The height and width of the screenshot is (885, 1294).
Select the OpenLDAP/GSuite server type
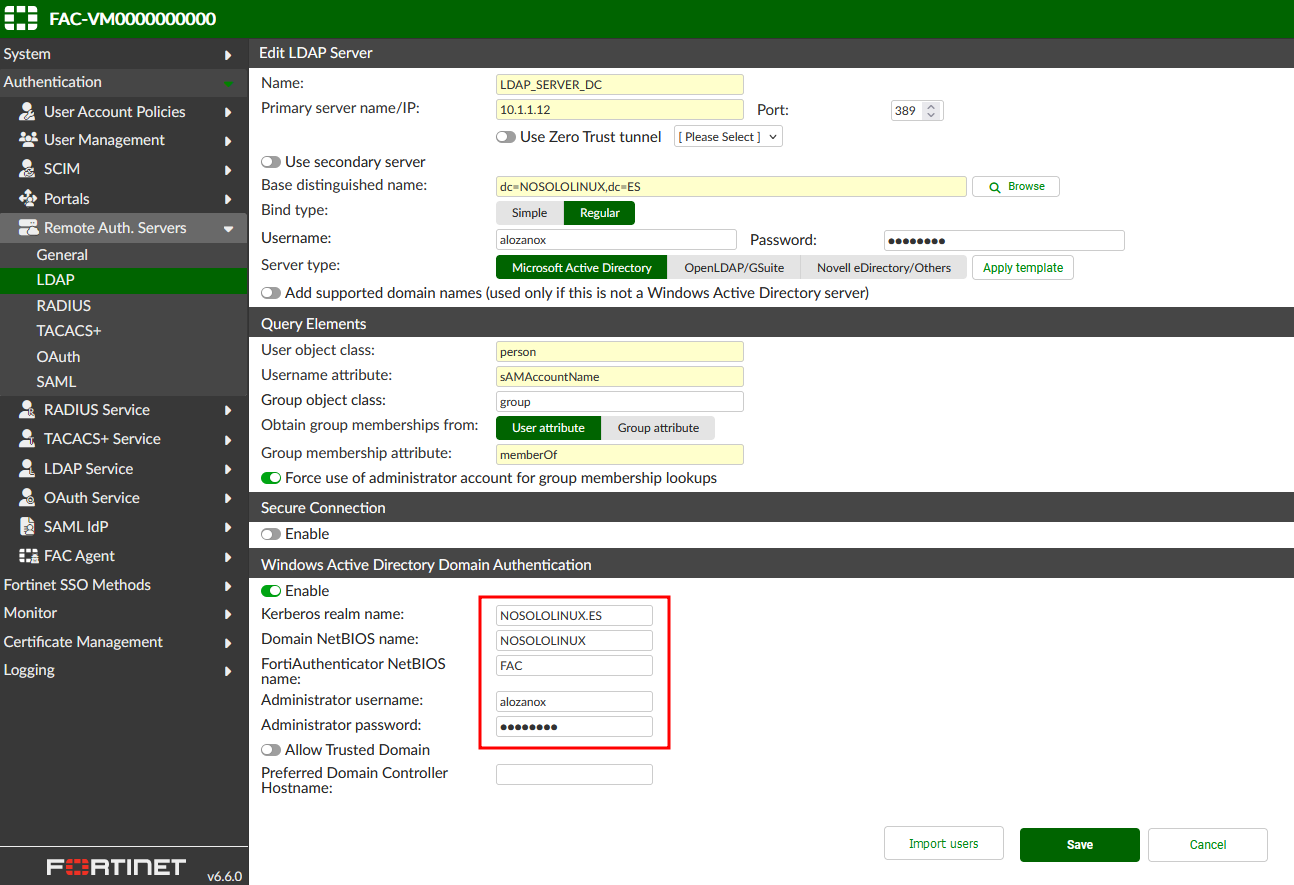pos(735,267)
